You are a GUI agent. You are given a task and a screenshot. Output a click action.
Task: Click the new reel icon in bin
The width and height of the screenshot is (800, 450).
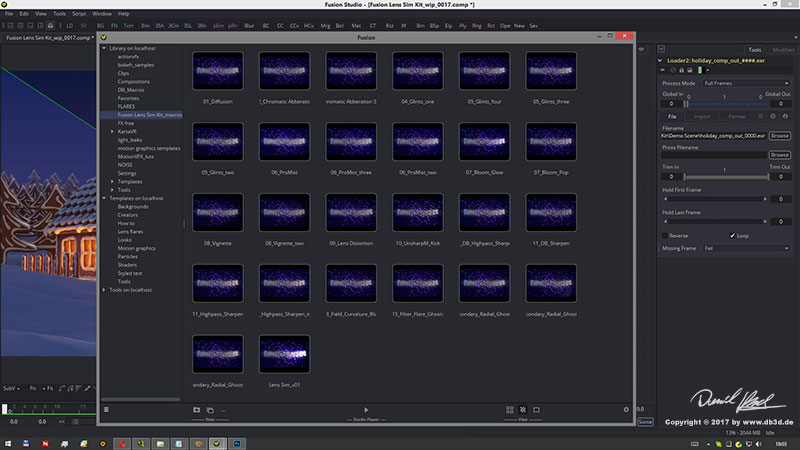[210, 410]
